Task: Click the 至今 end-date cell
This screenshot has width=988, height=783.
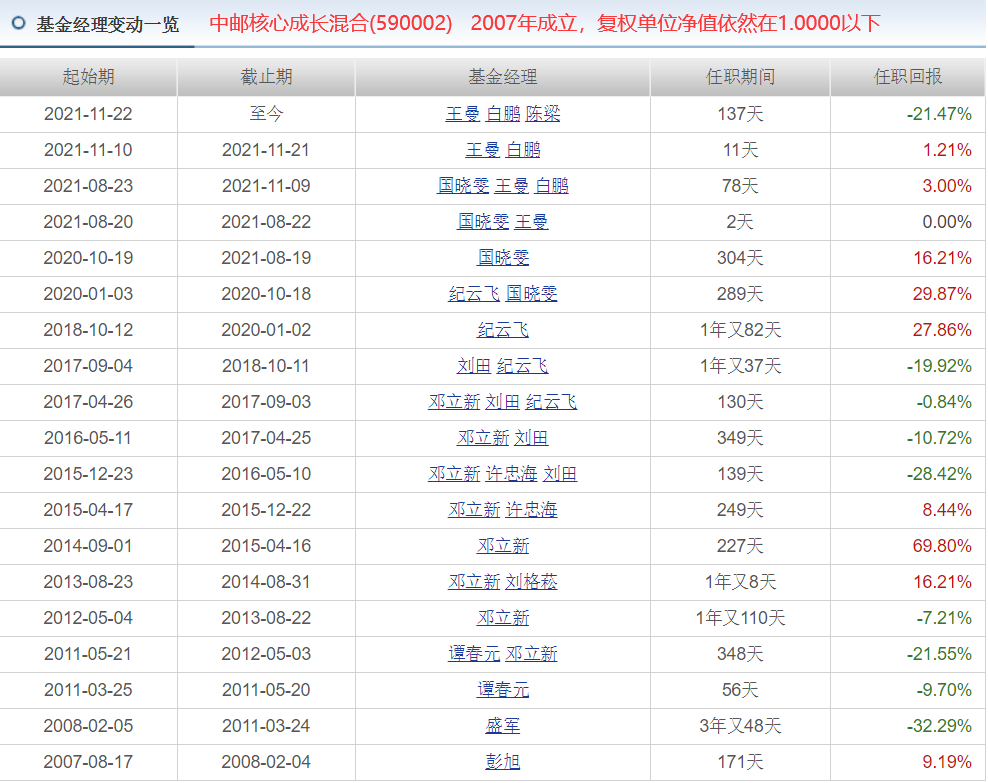Action: [266, 114]
